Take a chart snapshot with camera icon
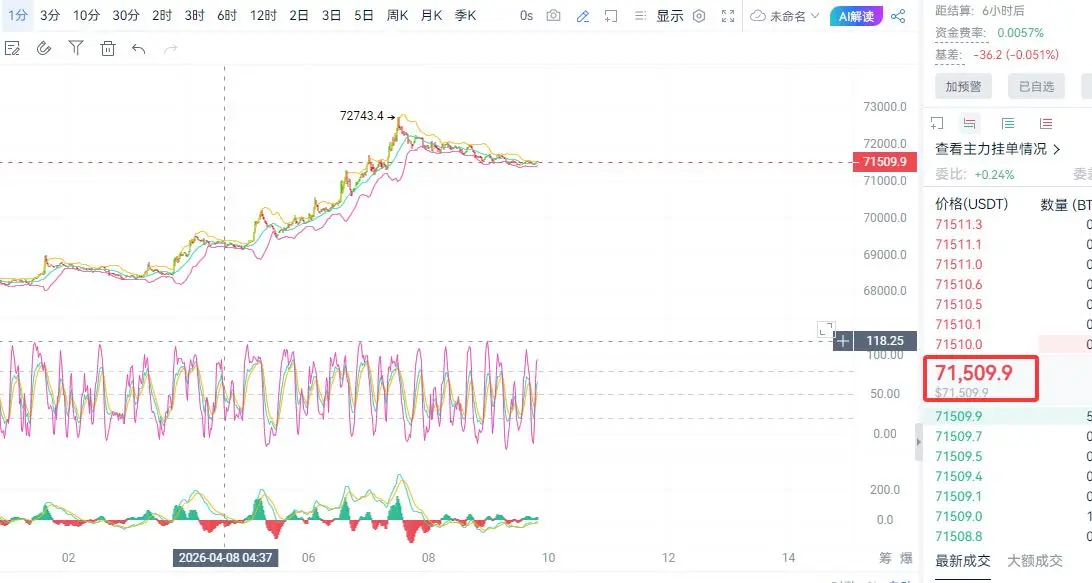Screen dimensions: 1092x583 click(x=553, y=16)
